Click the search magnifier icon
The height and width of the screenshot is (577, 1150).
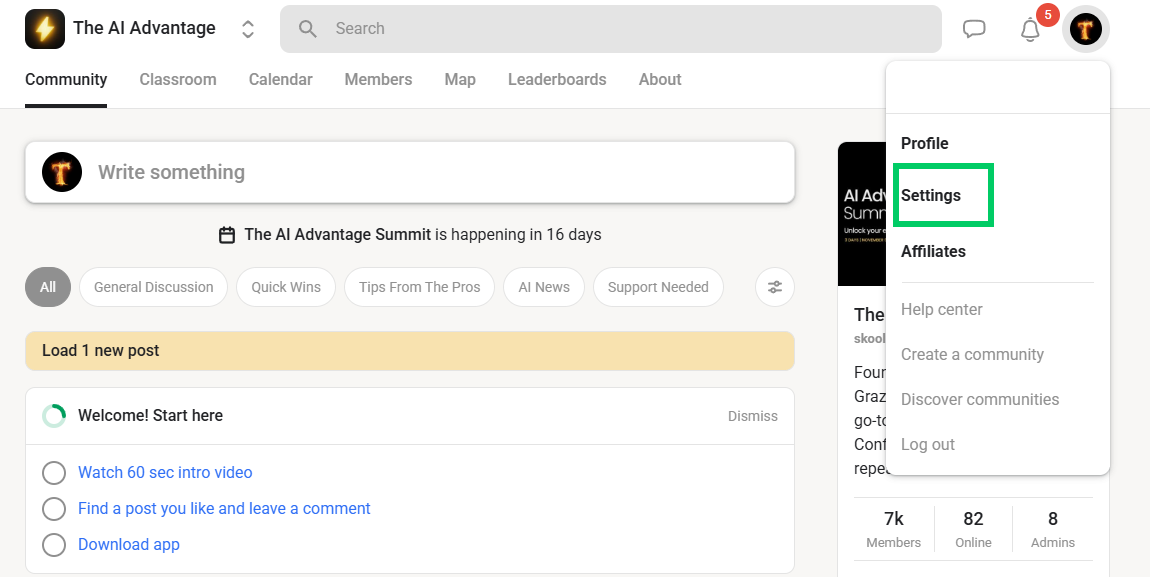point(308,29)
